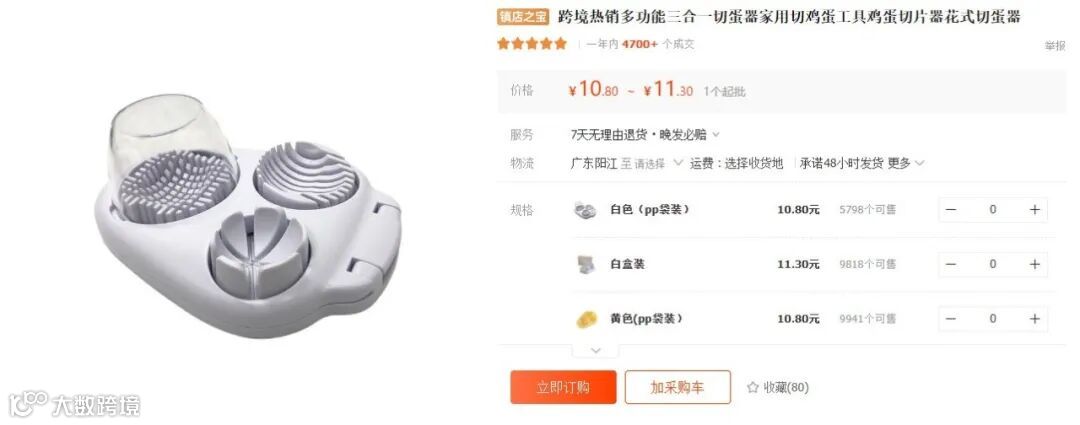The image size is (1080, 425).
Task: Click the 白盒装 variant thumbnail
Action: (585, 265)
